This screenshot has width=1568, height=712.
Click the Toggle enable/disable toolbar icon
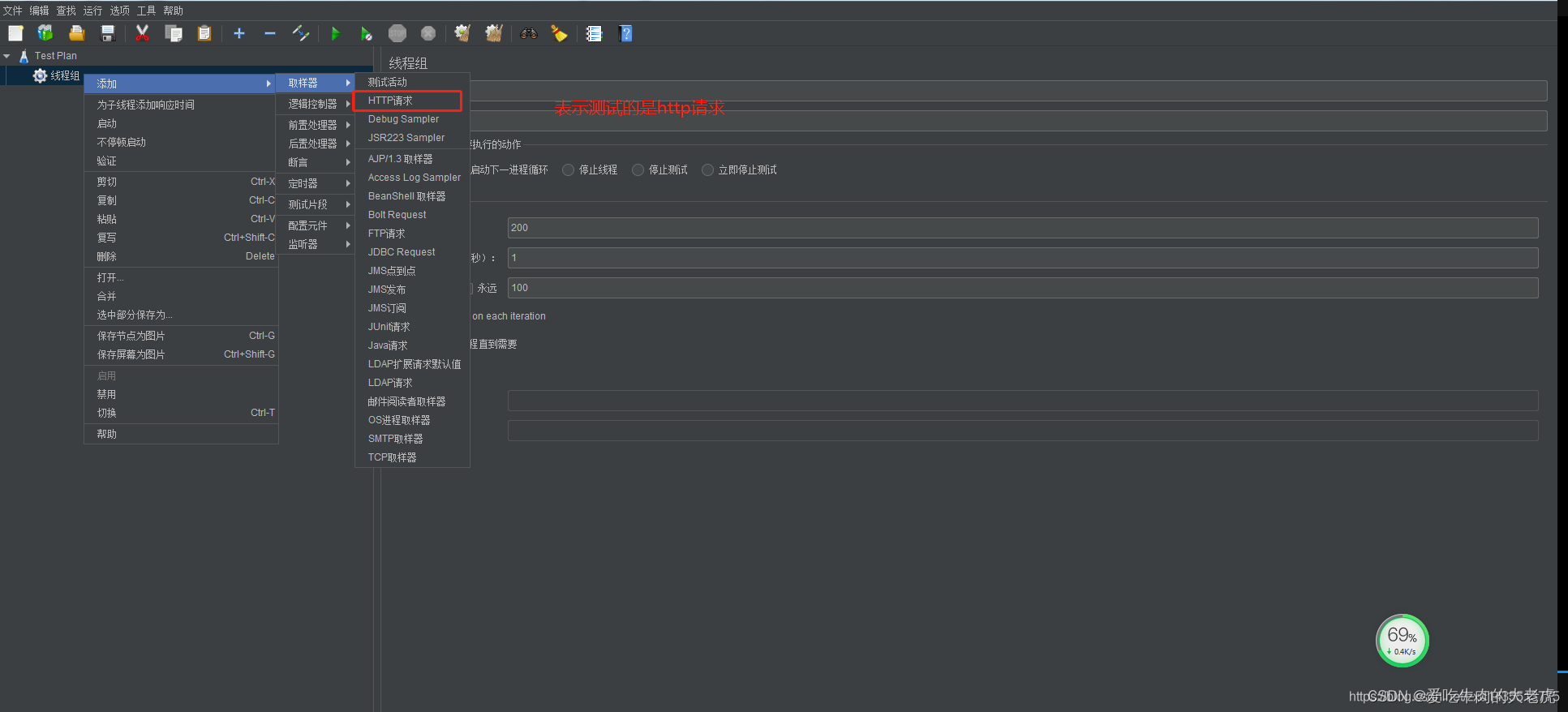pyautogui.click(x=301, y=33)
